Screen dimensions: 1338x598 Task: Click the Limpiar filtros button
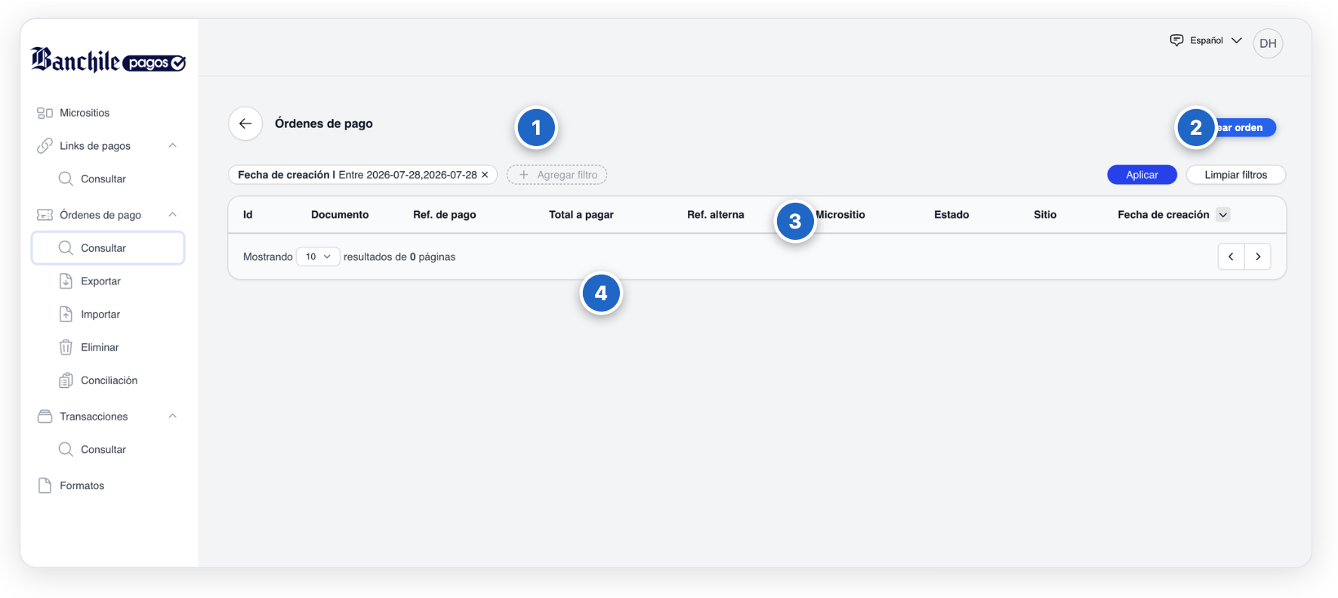pos(1236,175)
